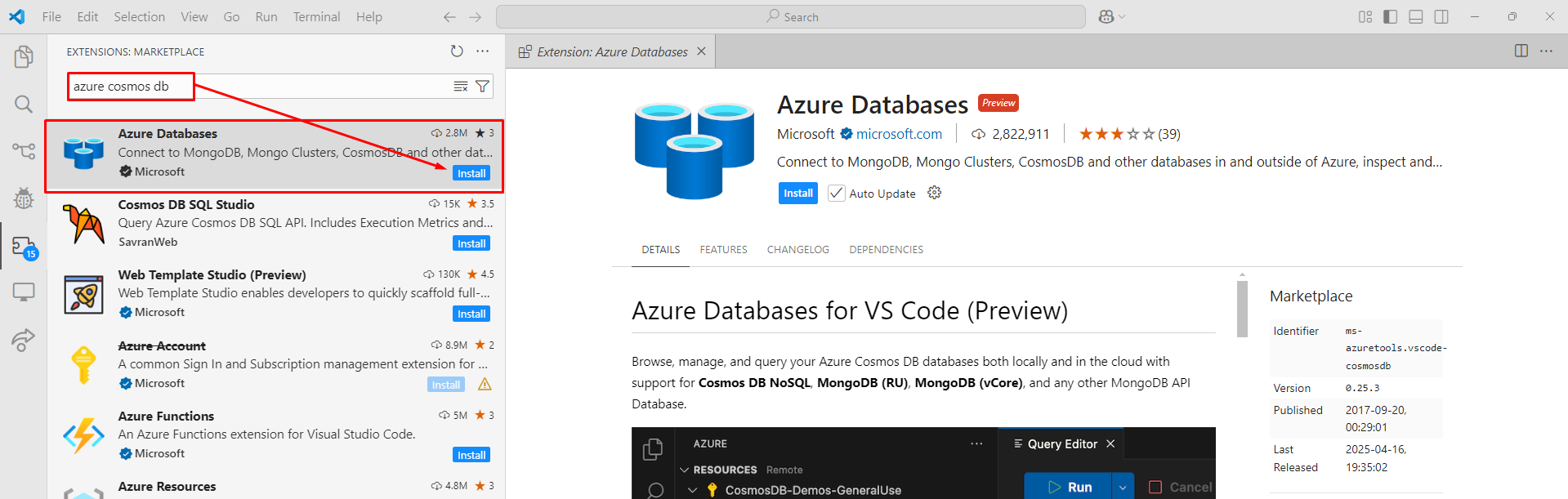
Task: Open the File menu
Action: pyautogui.click(x=51, y=17)
